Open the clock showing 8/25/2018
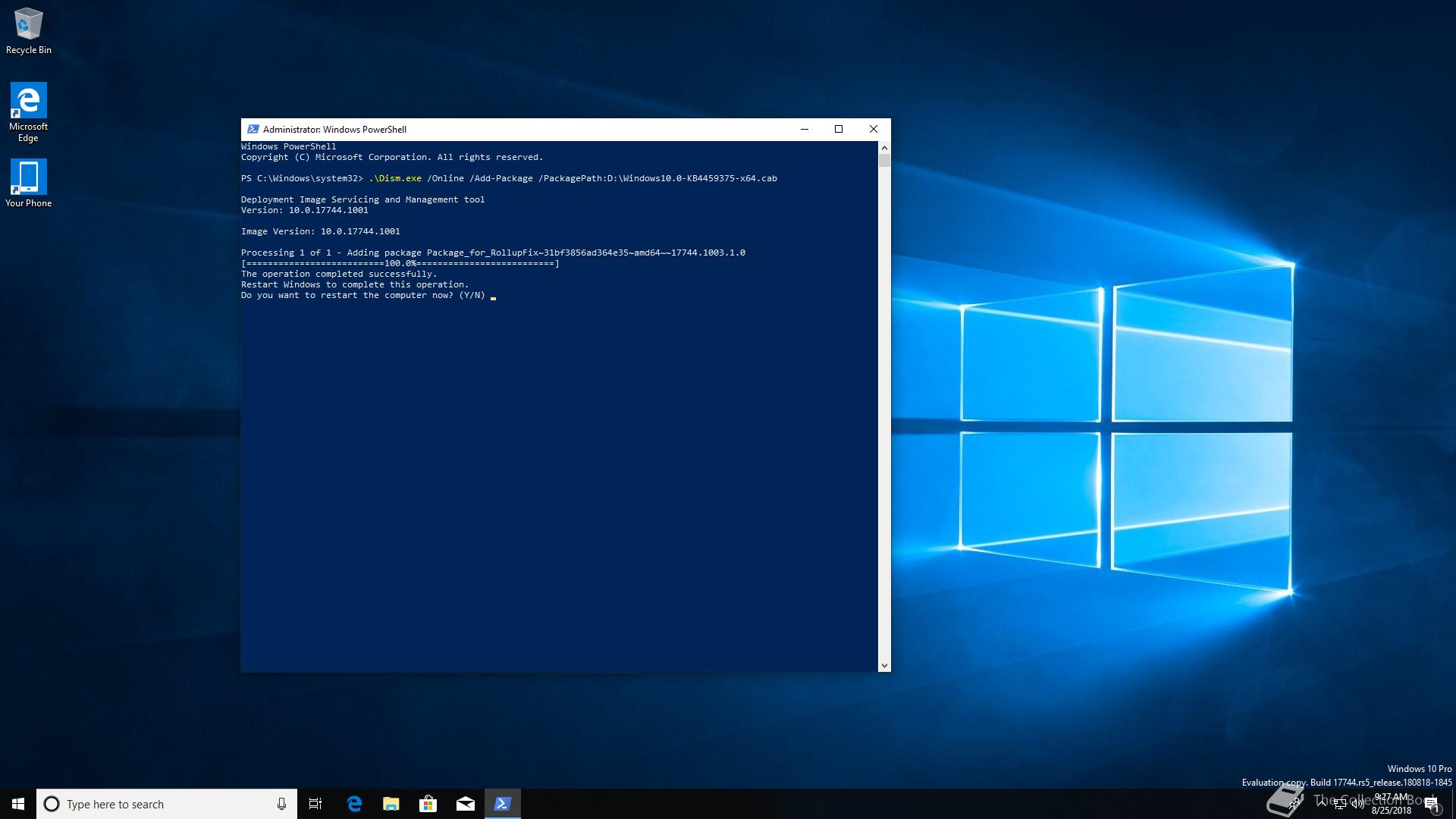The height and width of the screenshot is (819, 1456). coord(1391,804)
